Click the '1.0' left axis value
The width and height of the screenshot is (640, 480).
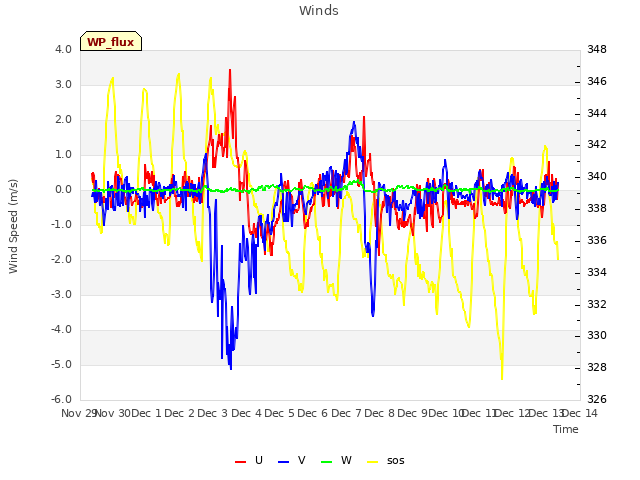click(63, 155)
